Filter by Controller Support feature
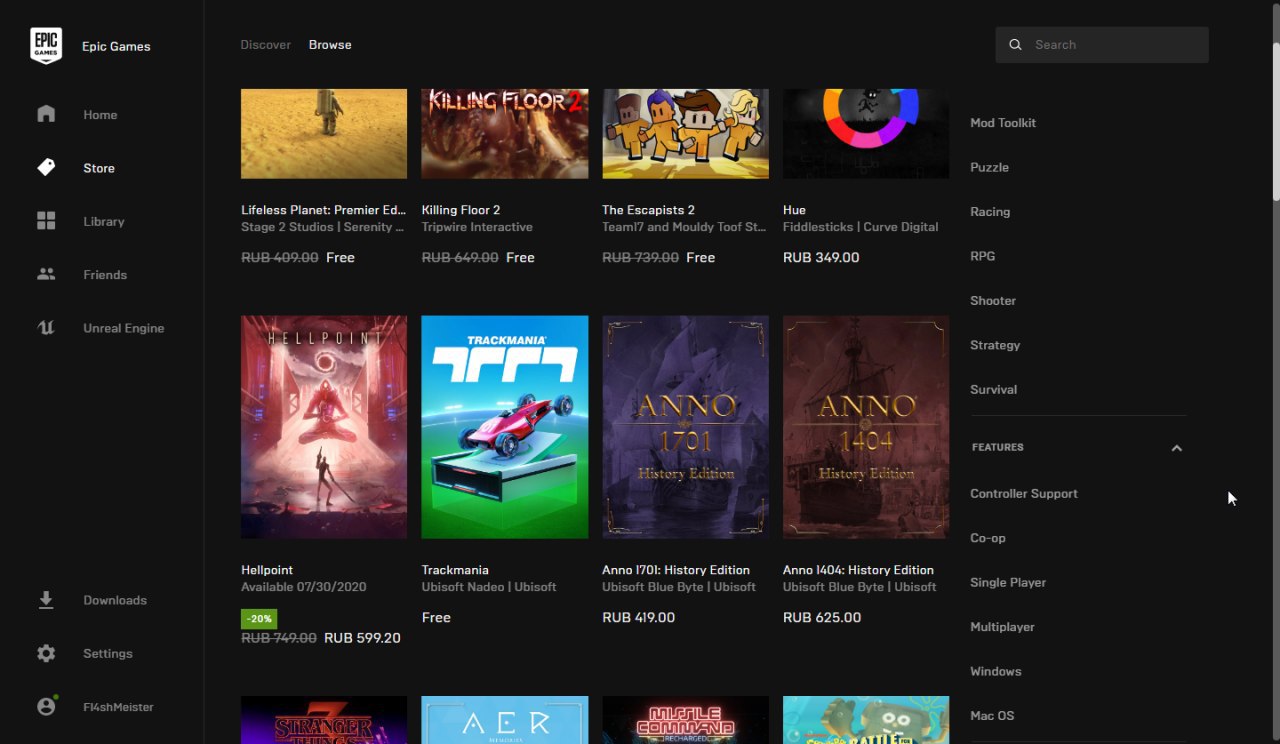This screenshot has height=744, width=1280. pyautogui.click(x=1024, y=494)
